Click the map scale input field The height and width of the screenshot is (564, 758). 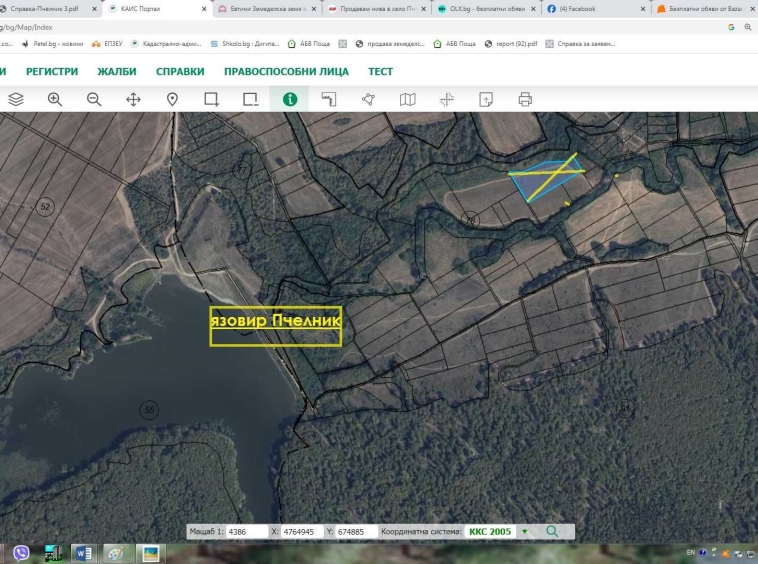pyautogui.click(x=244, y=532)
